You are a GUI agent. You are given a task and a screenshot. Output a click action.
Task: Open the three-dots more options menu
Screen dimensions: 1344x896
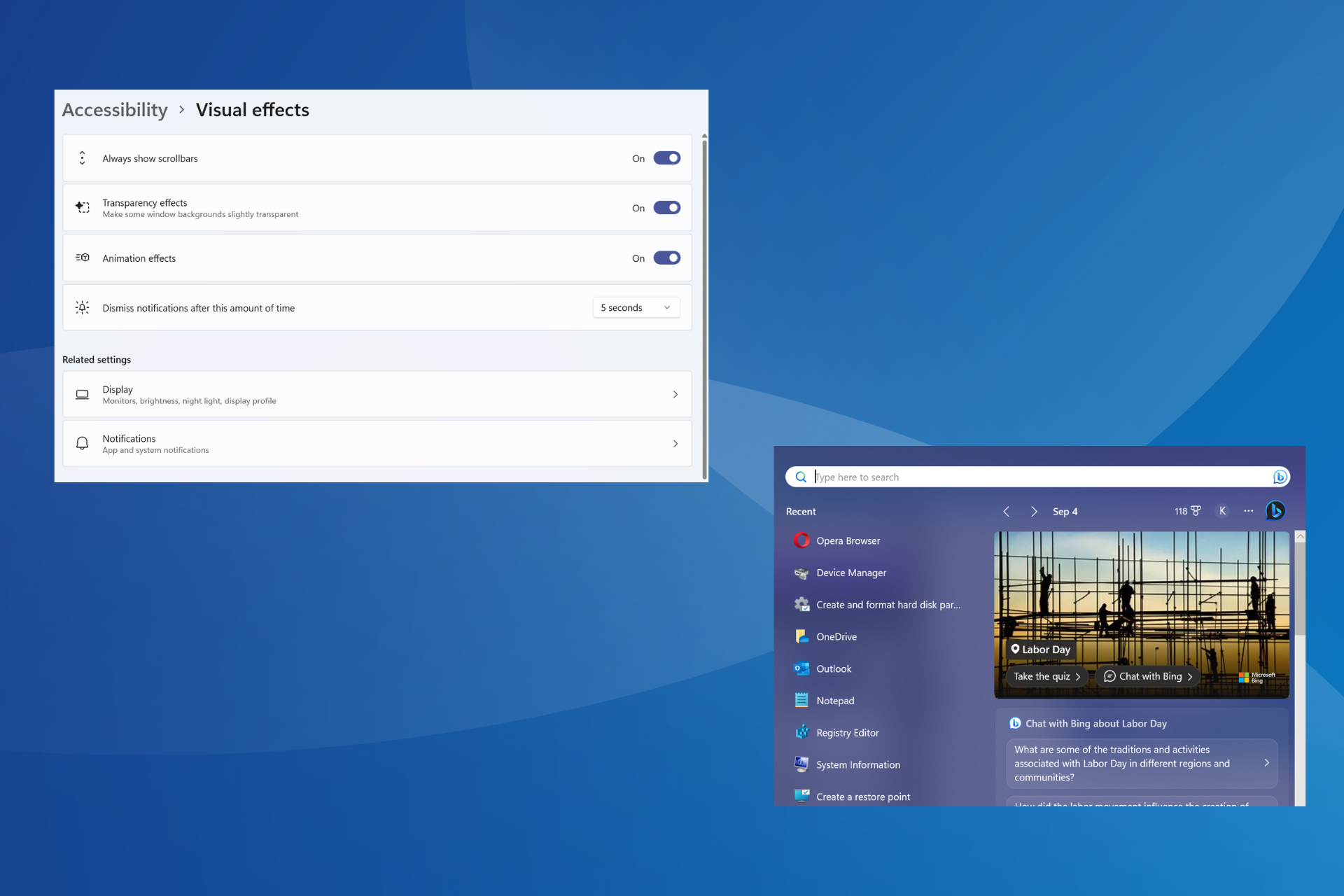(1248, 511)
